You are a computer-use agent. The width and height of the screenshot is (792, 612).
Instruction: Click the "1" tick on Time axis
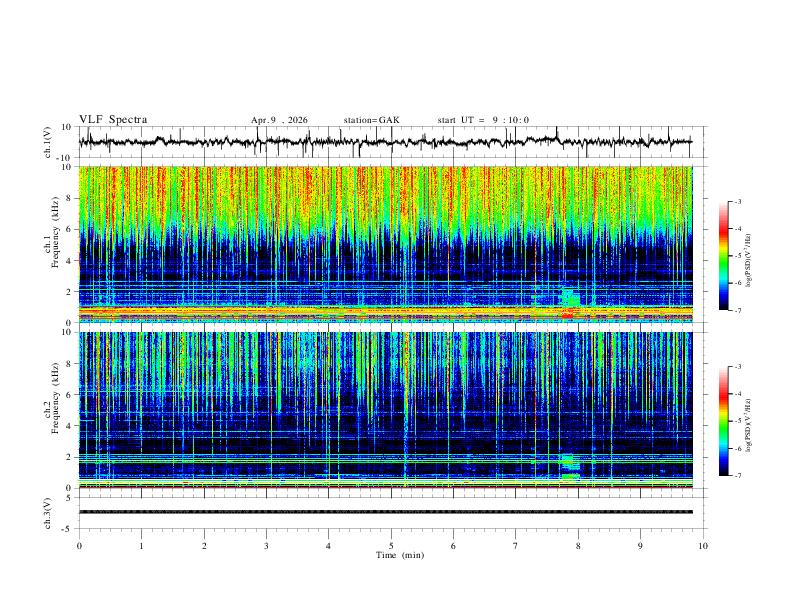click(141, 546)
